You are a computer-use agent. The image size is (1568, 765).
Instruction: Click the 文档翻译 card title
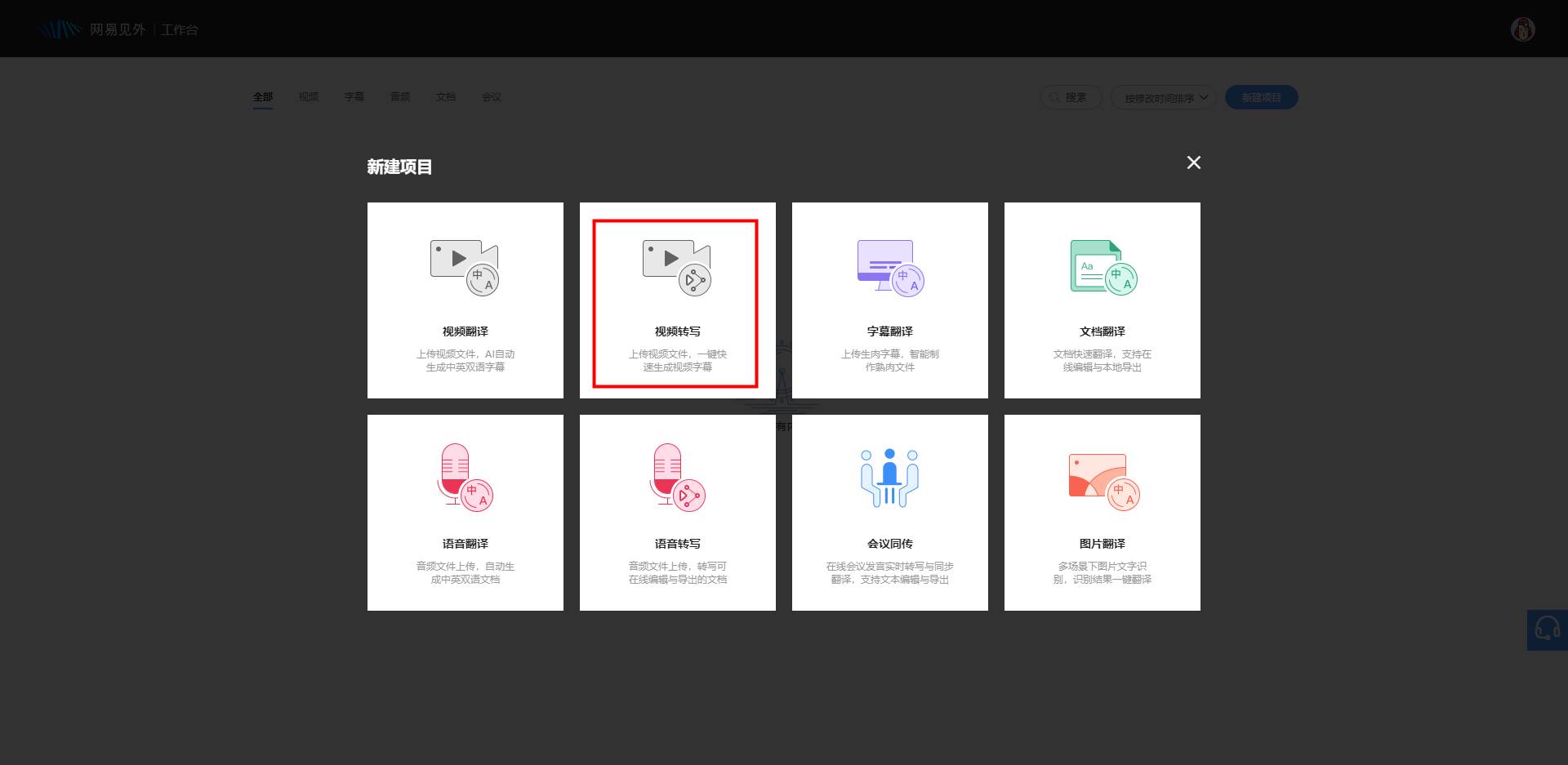[x=1102, y=331]
